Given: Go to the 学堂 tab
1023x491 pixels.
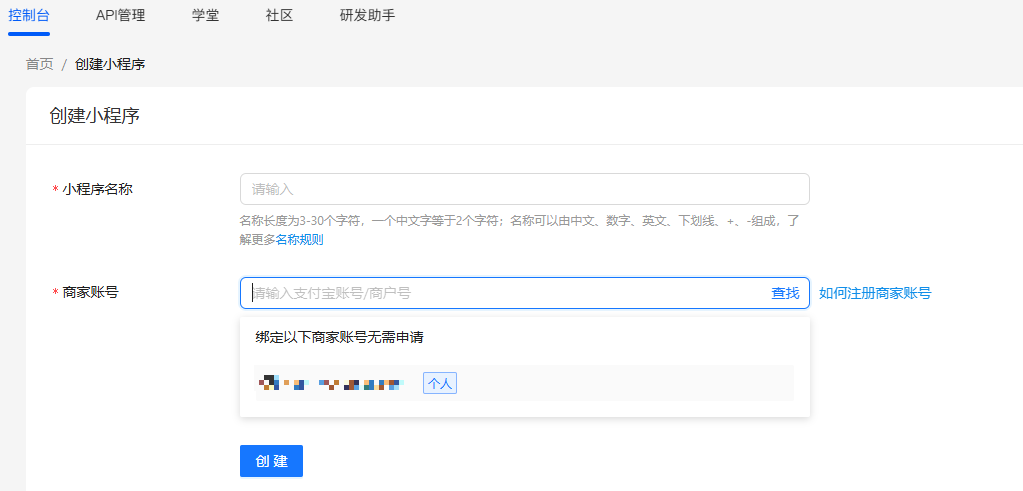Looking at the screenshot, I should (205, 15).
